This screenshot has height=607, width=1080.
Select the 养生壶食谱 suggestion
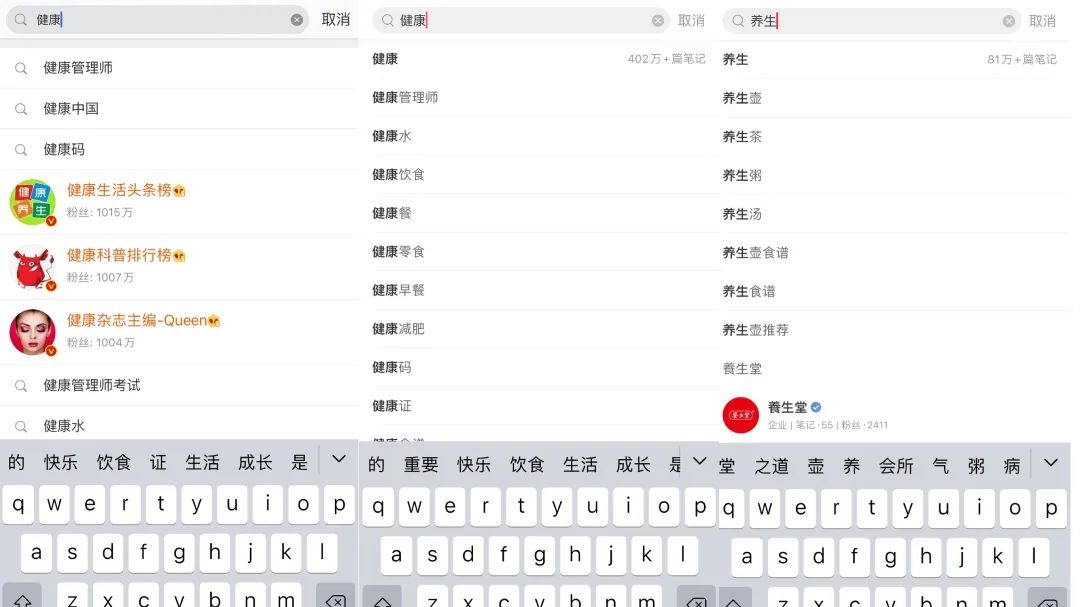click(x=756, y=253)
